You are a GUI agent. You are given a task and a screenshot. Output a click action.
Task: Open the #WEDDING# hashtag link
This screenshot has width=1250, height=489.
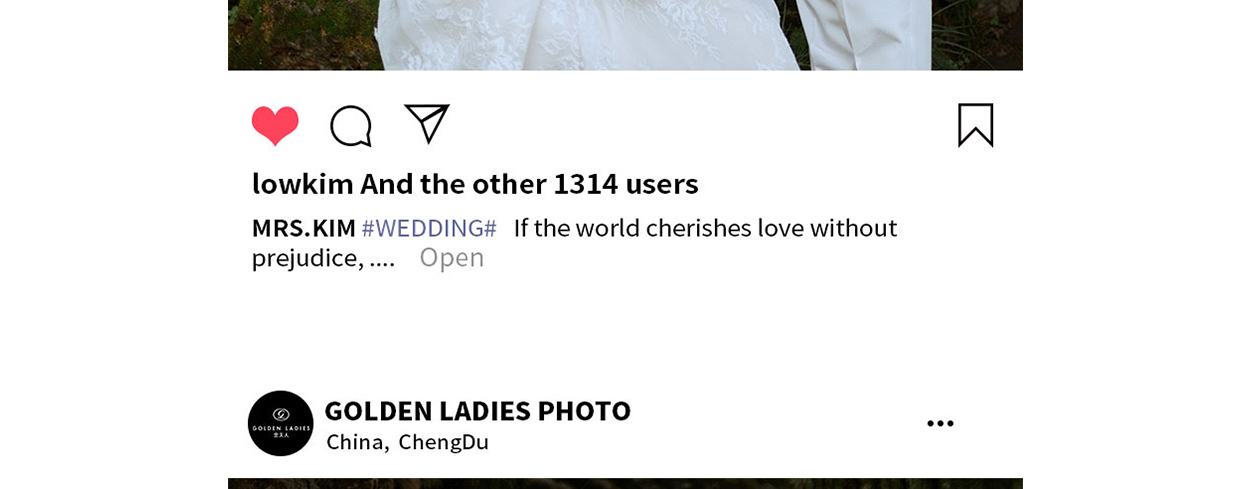click(429, 228)
